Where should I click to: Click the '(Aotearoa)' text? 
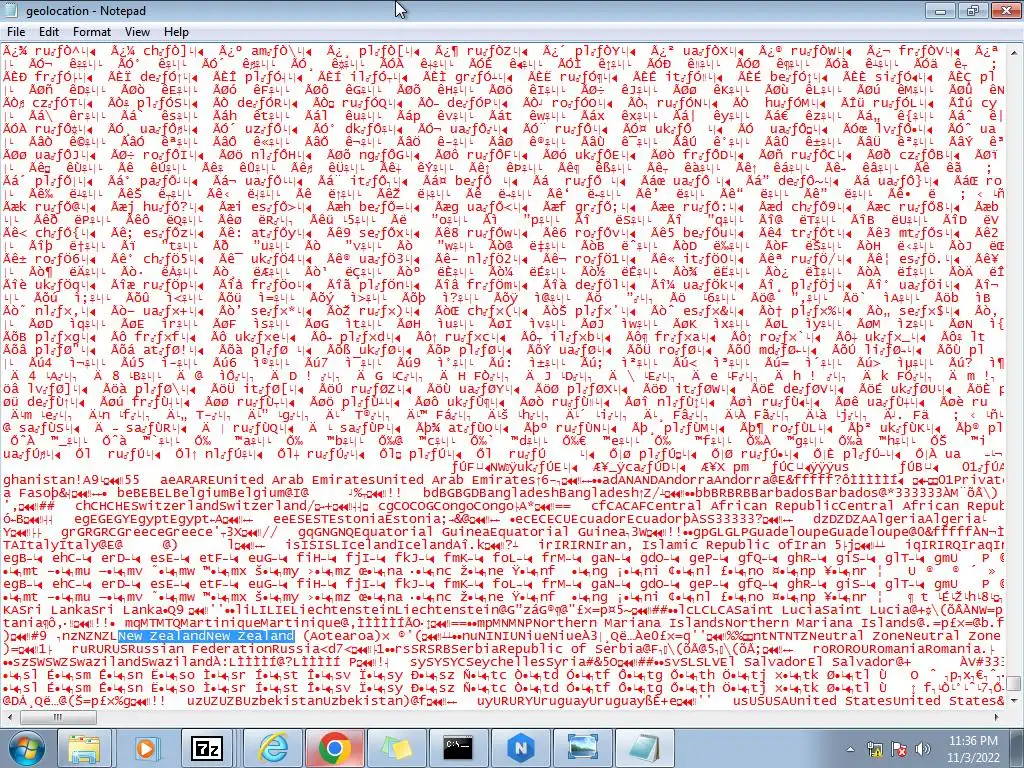342,635
